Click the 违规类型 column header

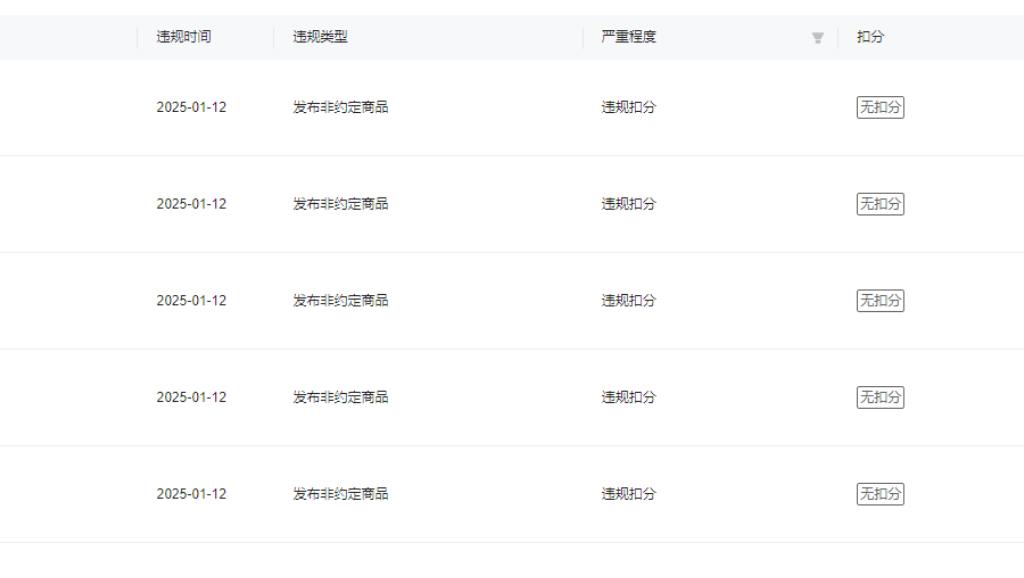320,37
